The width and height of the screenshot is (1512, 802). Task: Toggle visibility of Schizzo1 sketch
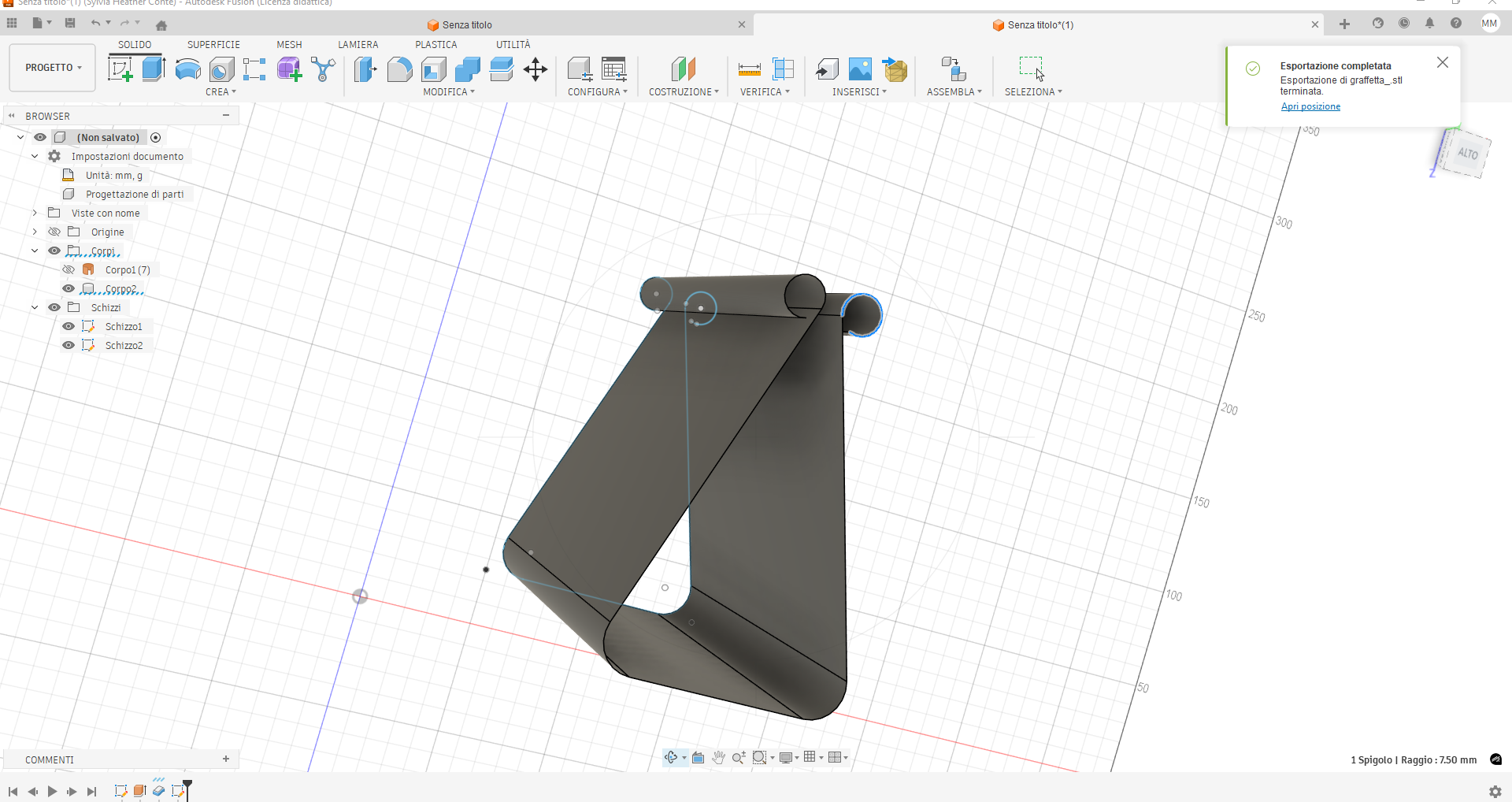(x=69, y=326)
